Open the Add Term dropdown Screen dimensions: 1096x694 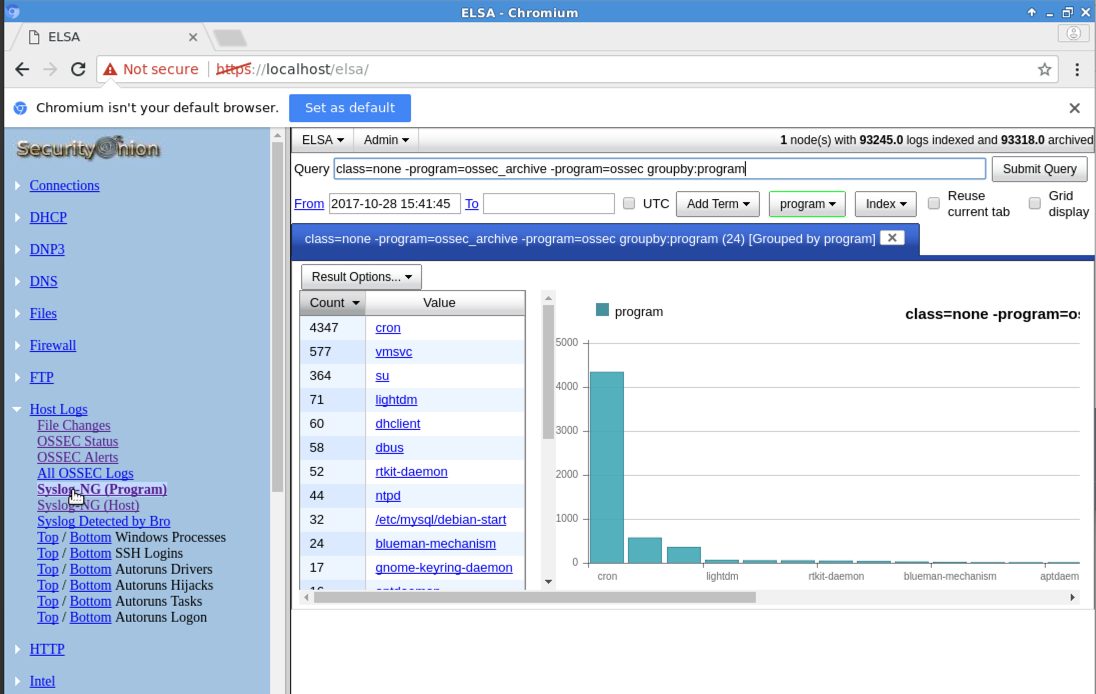click(717, 204)
